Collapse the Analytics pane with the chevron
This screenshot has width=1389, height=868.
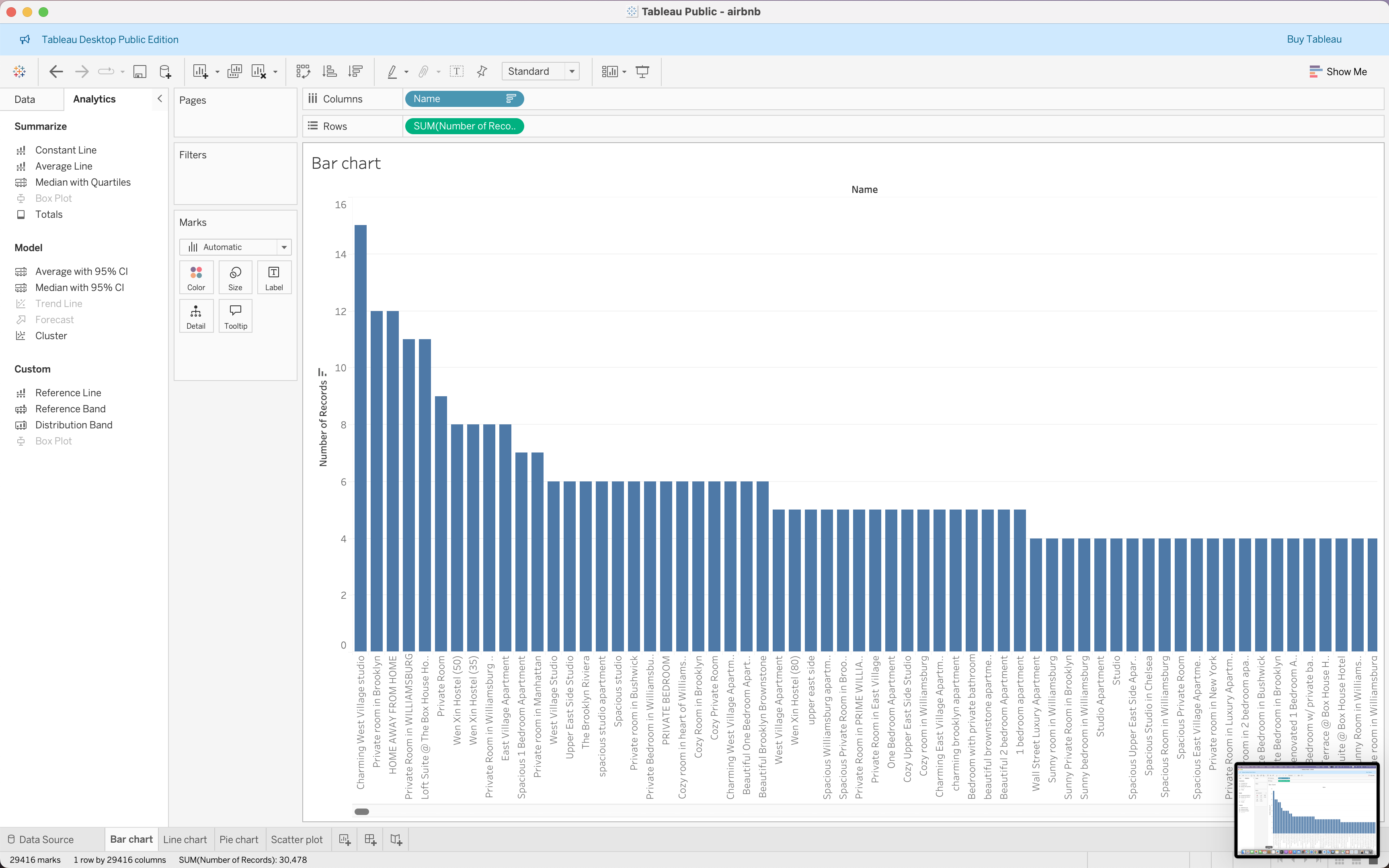(160, 99)
